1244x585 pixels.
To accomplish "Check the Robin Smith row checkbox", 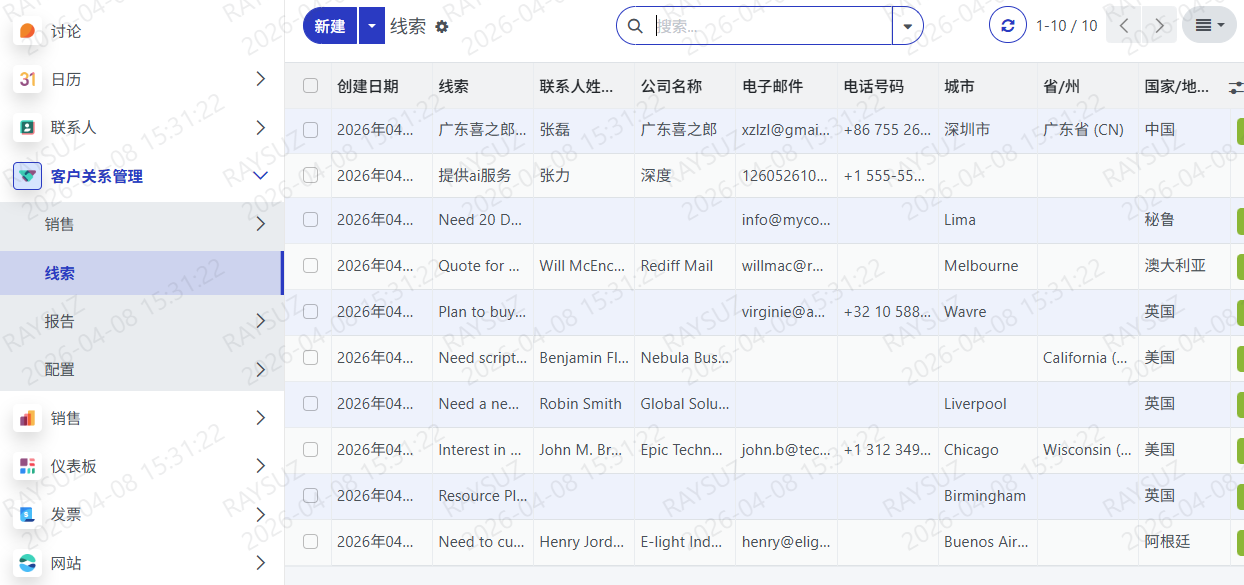I will coord(310,404).
